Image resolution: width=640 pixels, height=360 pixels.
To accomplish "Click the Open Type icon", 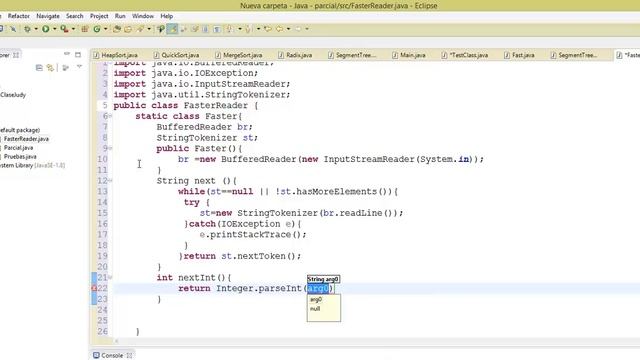I will click(117, 29).
